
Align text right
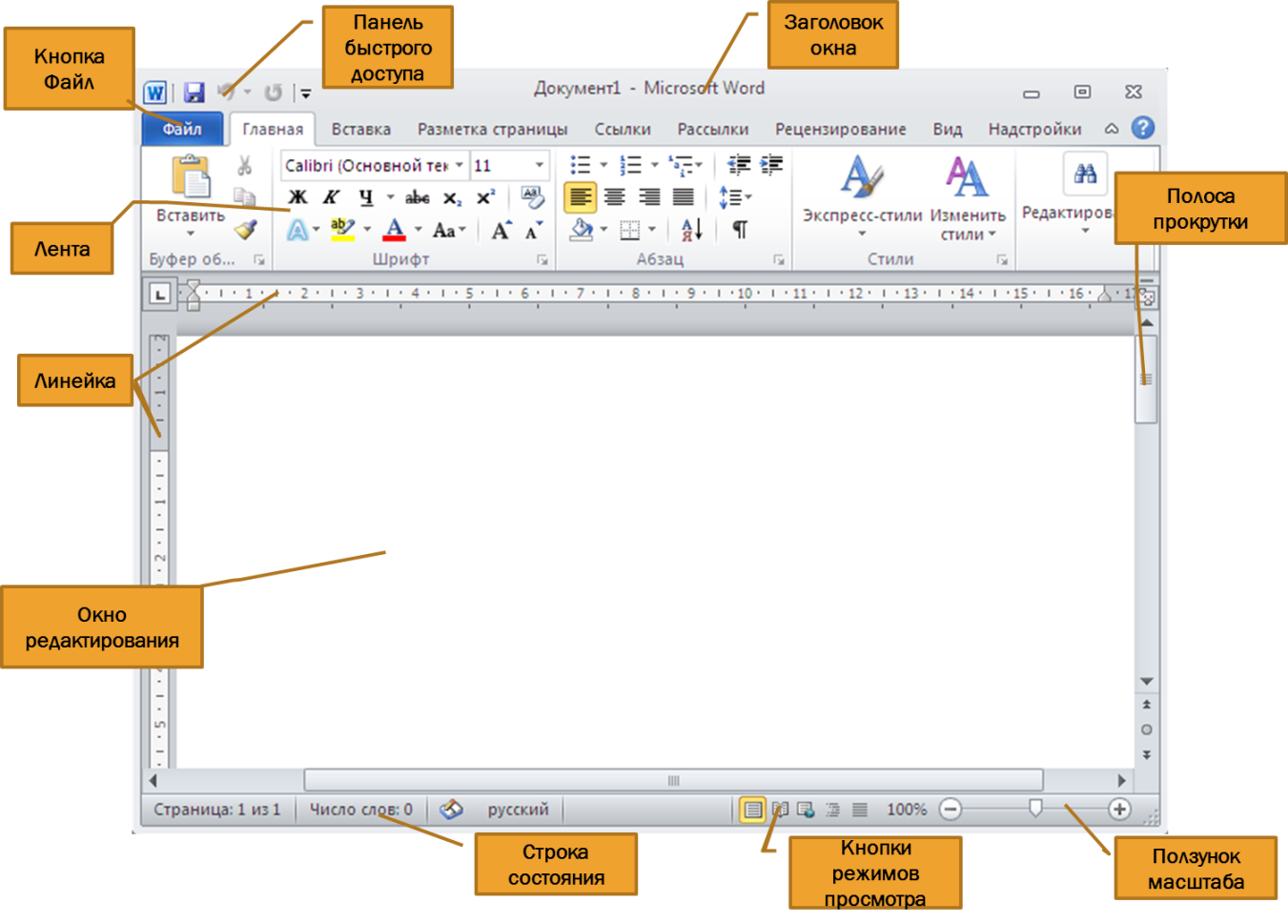[649, 197]
